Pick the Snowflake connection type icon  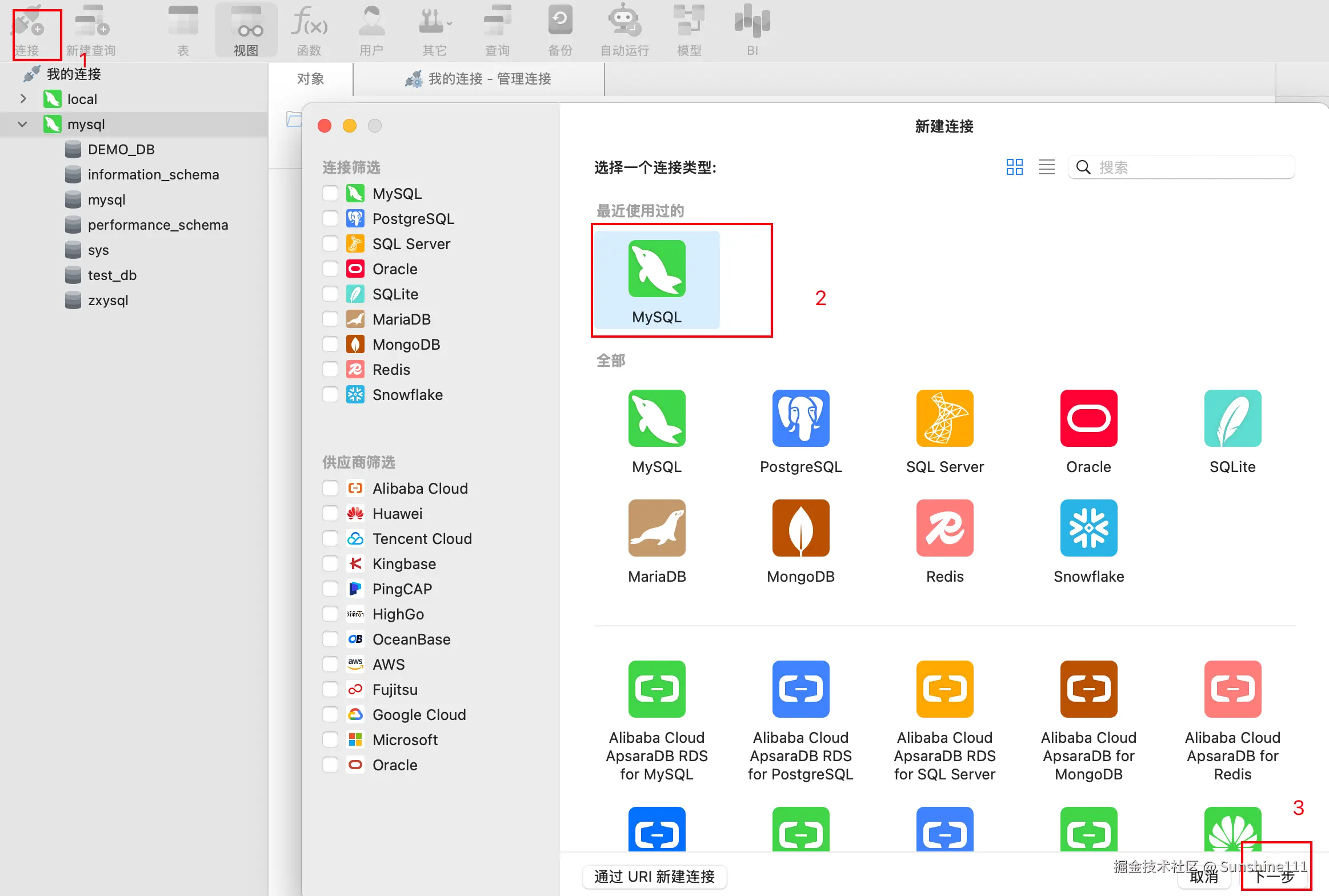tap(1088, 529)
